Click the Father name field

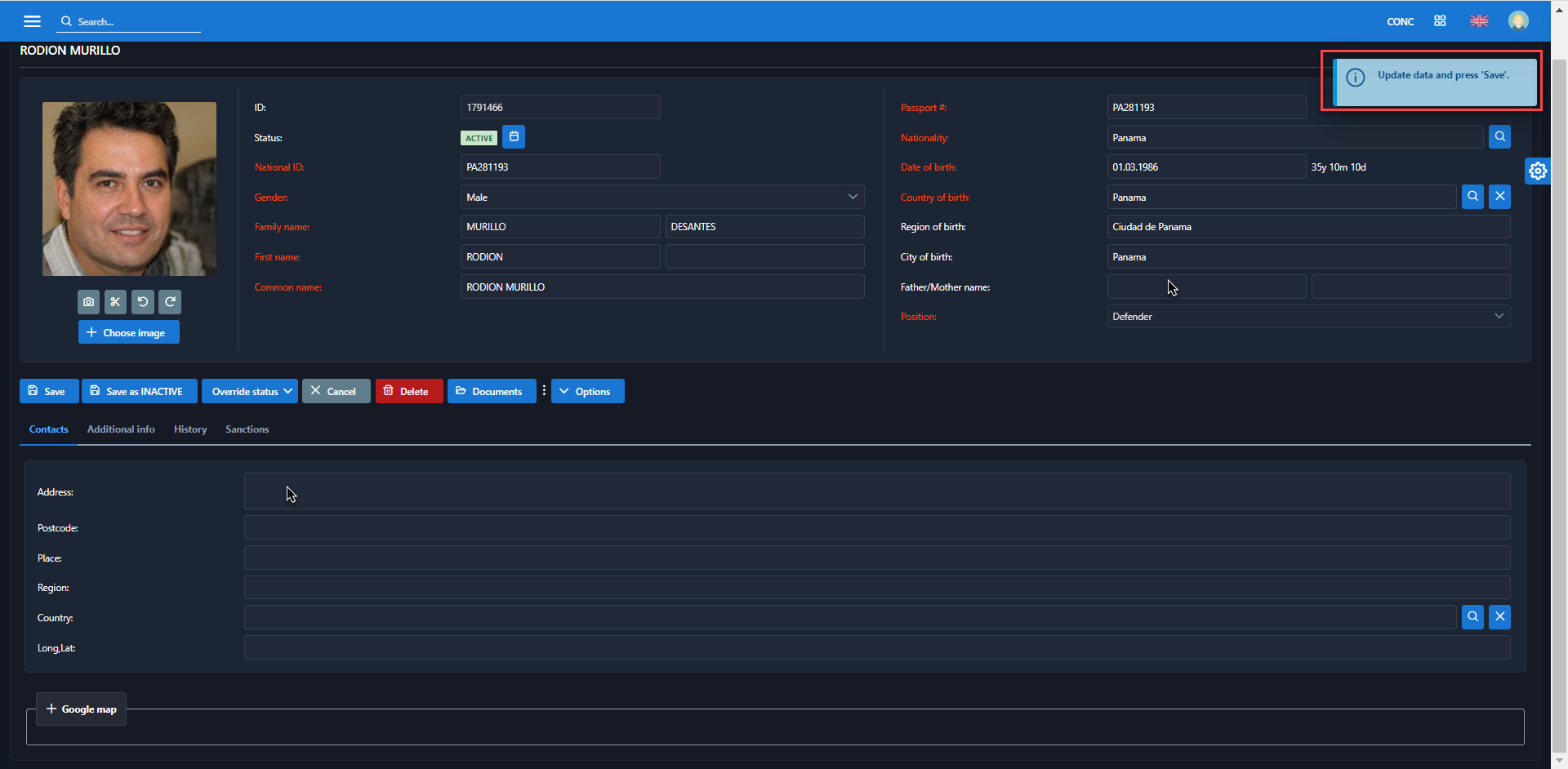click(x=1206, y=287)
